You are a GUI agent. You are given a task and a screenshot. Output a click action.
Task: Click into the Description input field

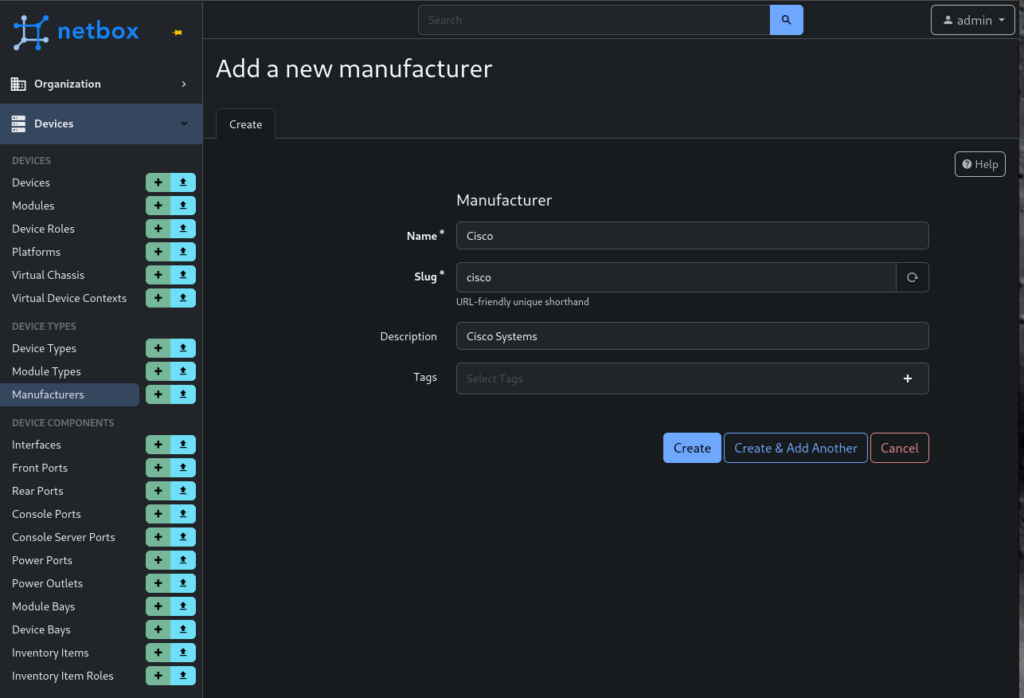click(x=692, y=337)
